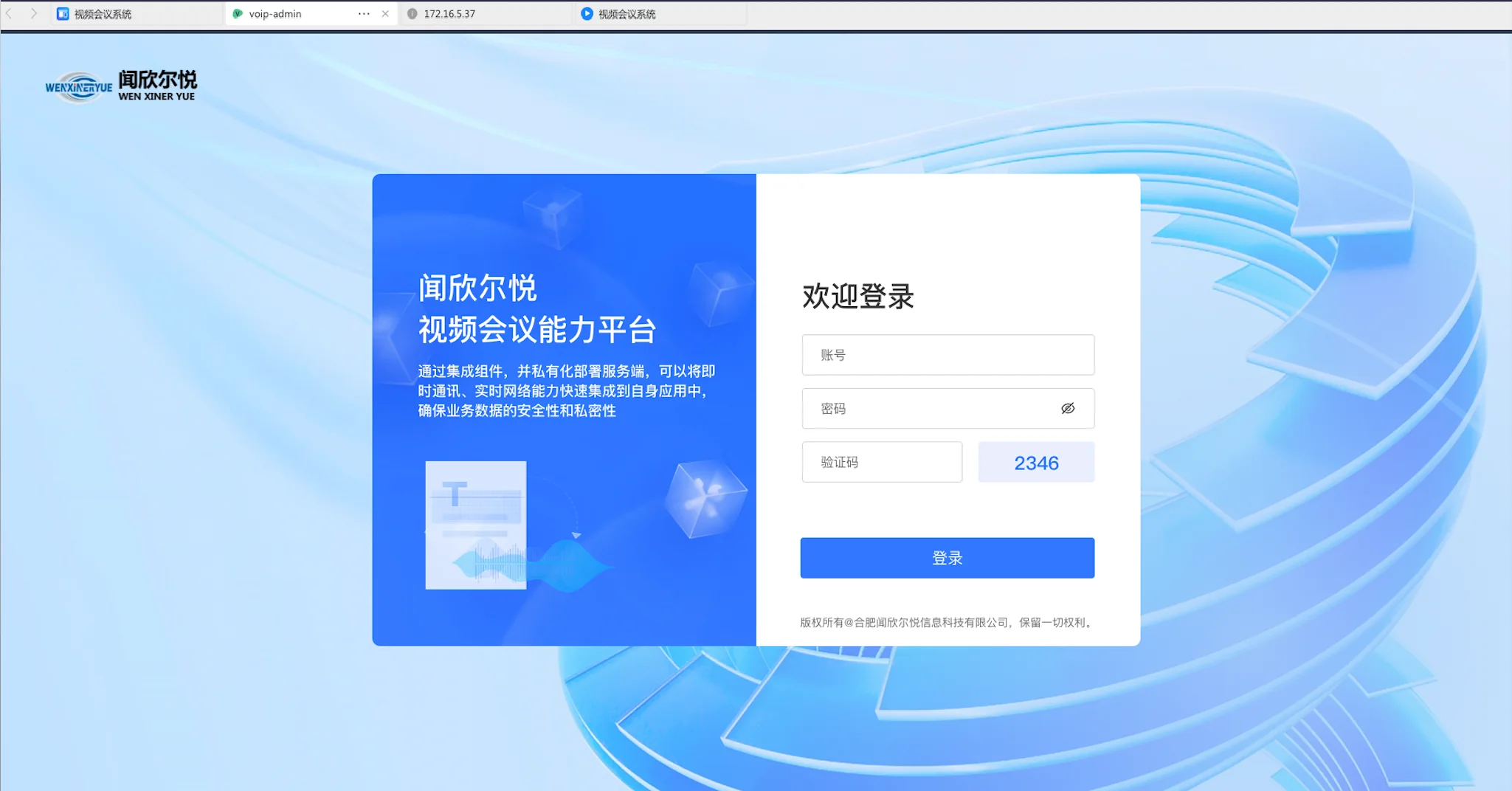The width and height of the screenshot is (1512, 791).
Task: Go back with browser back arrow
Action: click(x=10, y=13)
